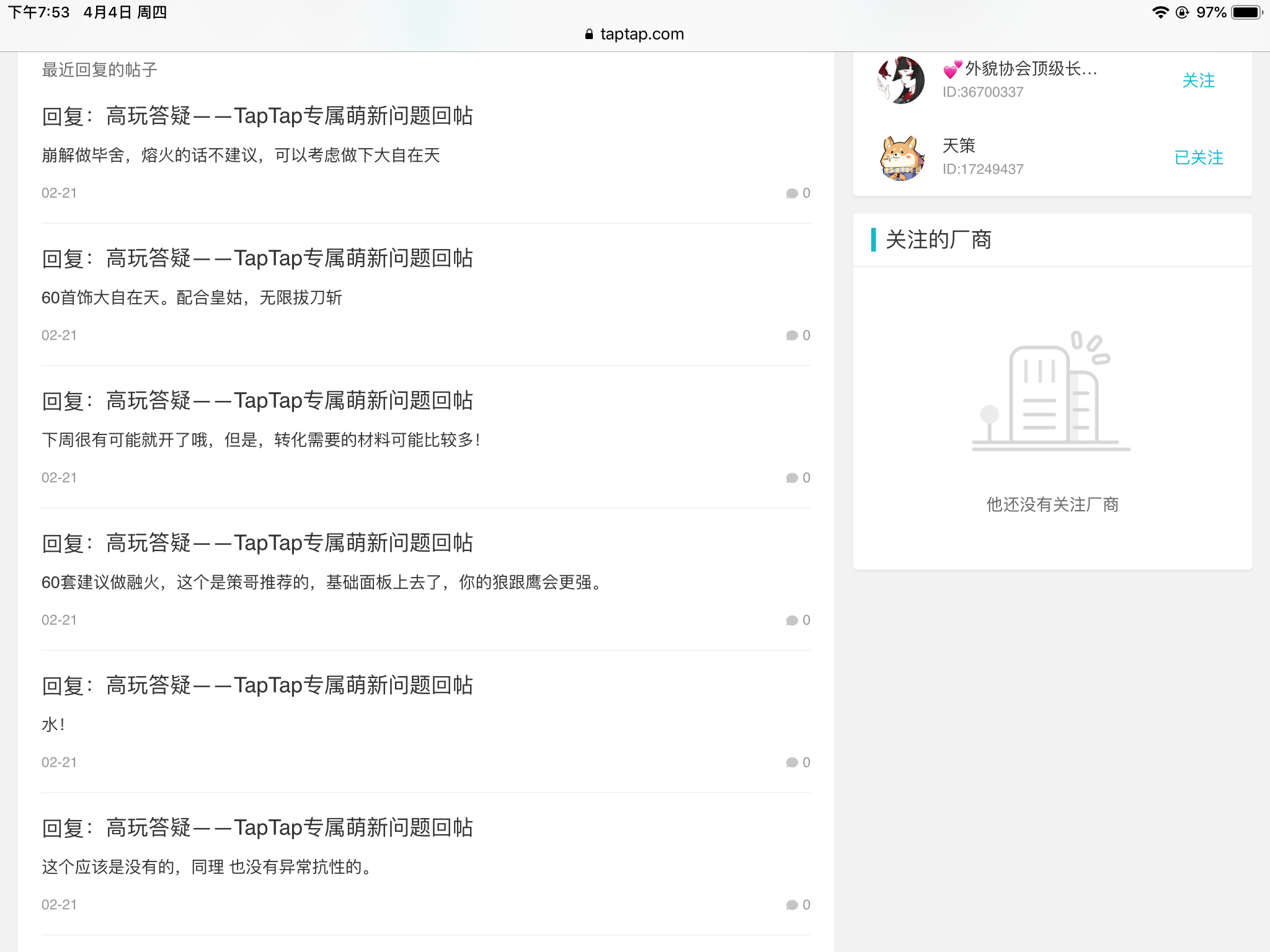Click the battery status icon
Viewport: 1270px width, 952px height.
coord(1246,12)
